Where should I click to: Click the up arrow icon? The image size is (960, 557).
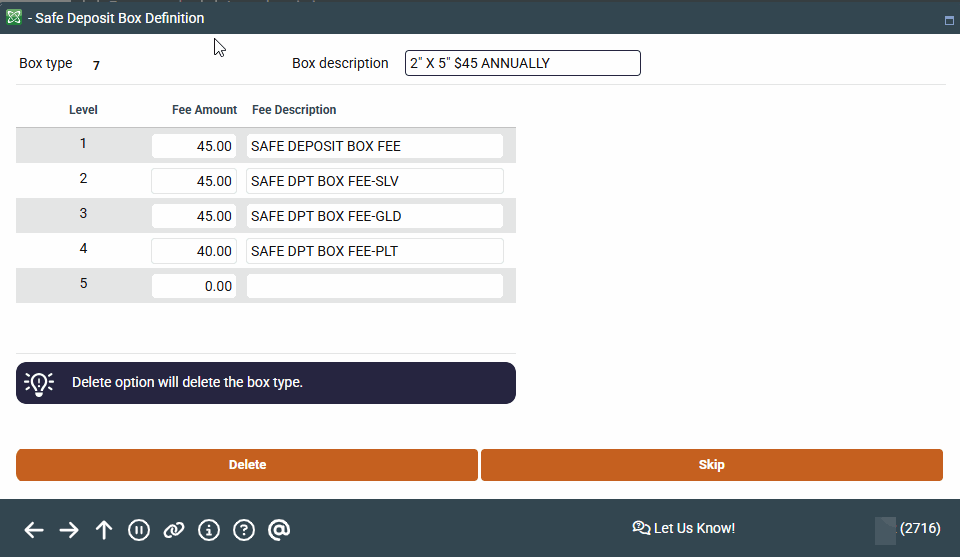click(x=104, y=530)
